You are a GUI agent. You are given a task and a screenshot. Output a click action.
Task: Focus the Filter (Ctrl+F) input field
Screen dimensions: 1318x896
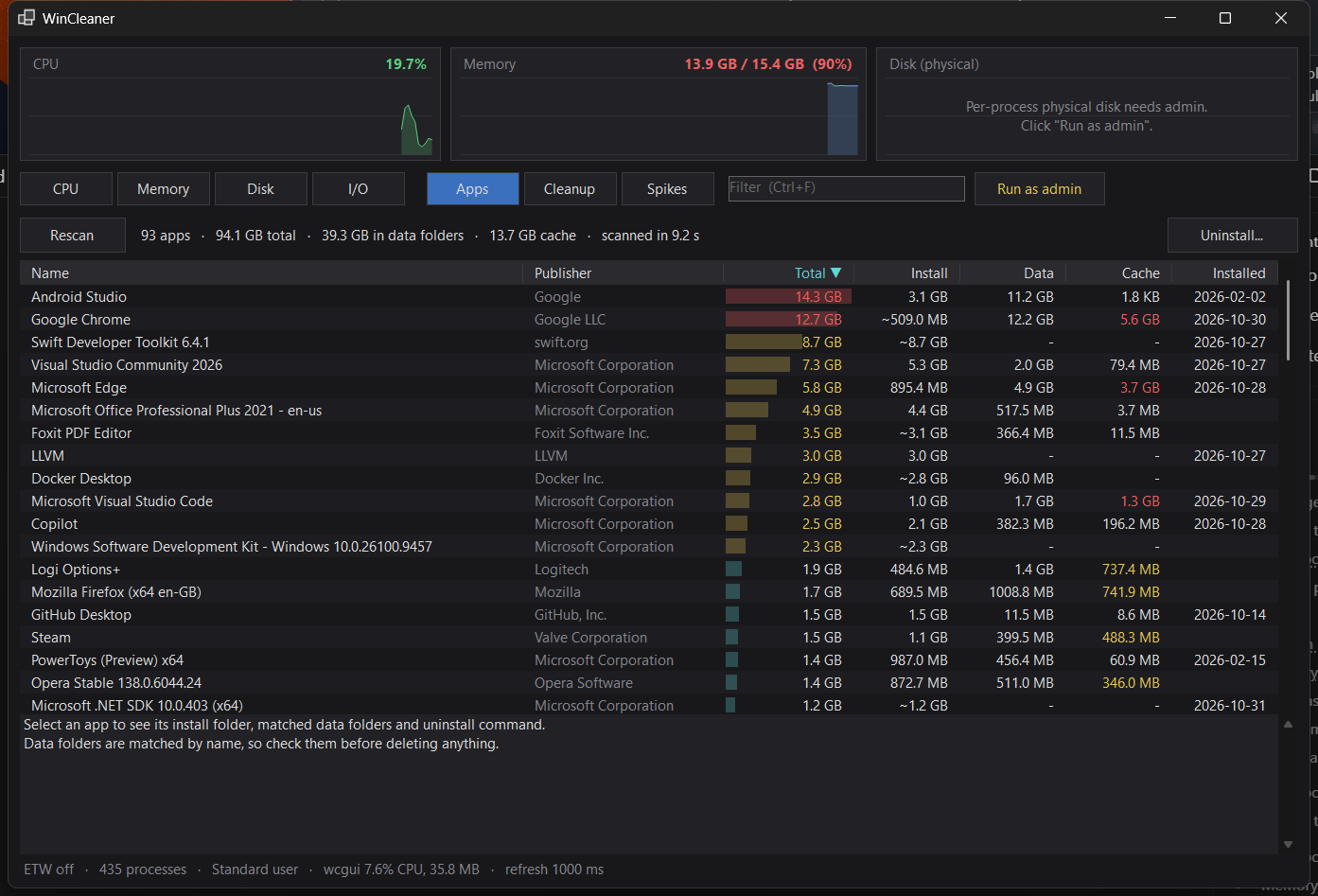coord(846,188)
